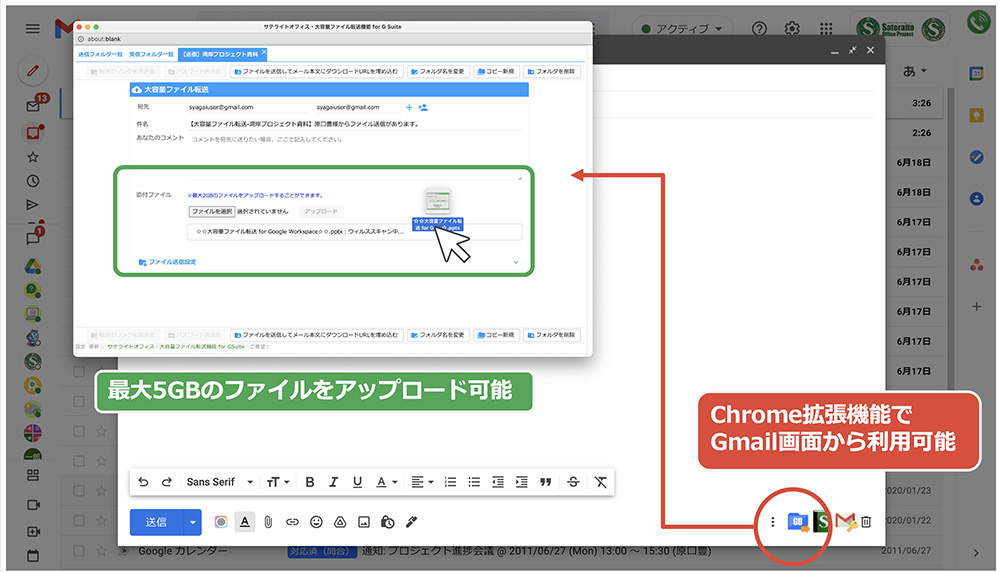Image resolution: width=1000 pixels, height=572 pixels.
Task: Discard draft with trash icon
Action: click(866, 522)
